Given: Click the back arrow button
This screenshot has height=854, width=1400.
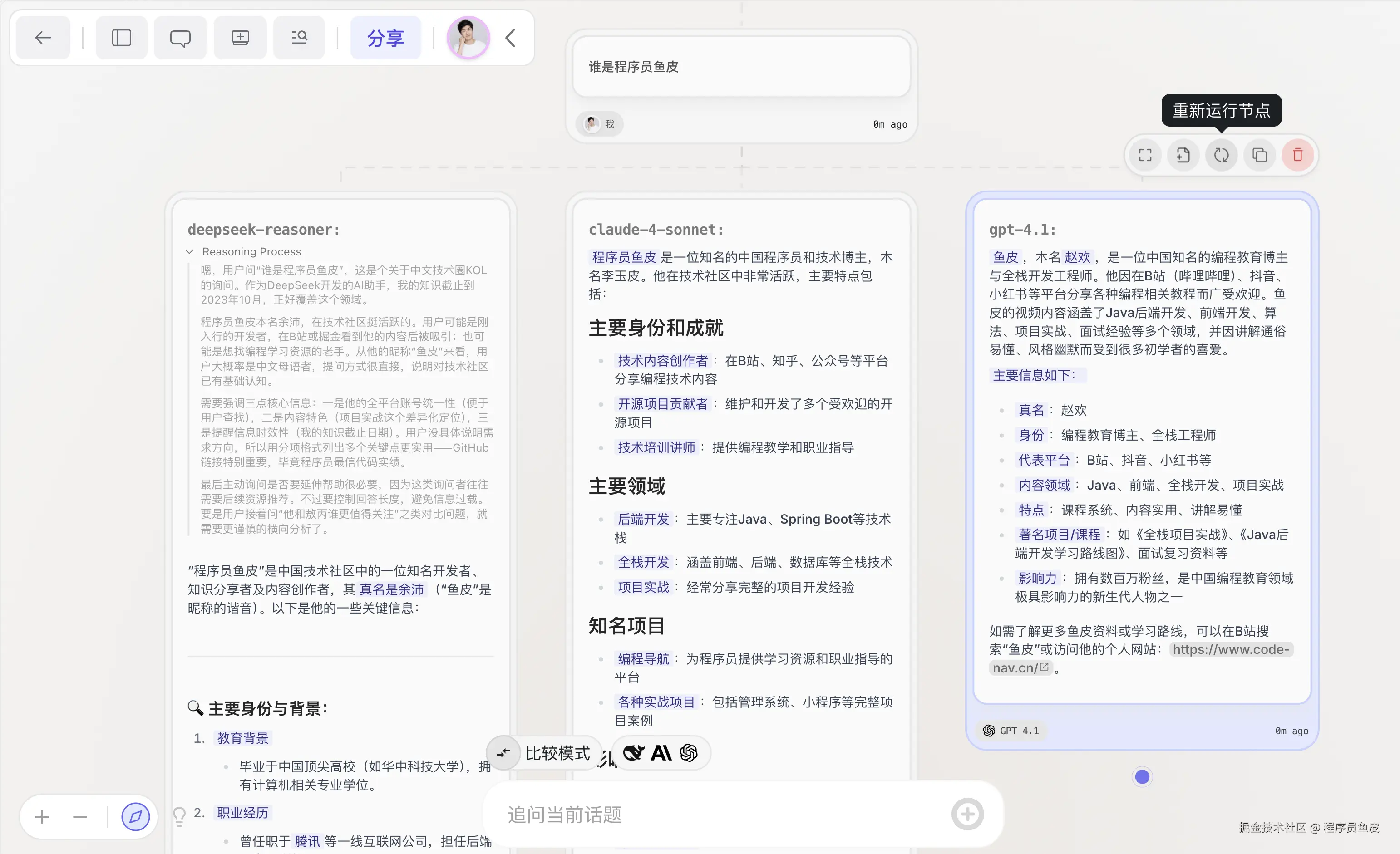Looking at the screenshot, I should [43, 38].
